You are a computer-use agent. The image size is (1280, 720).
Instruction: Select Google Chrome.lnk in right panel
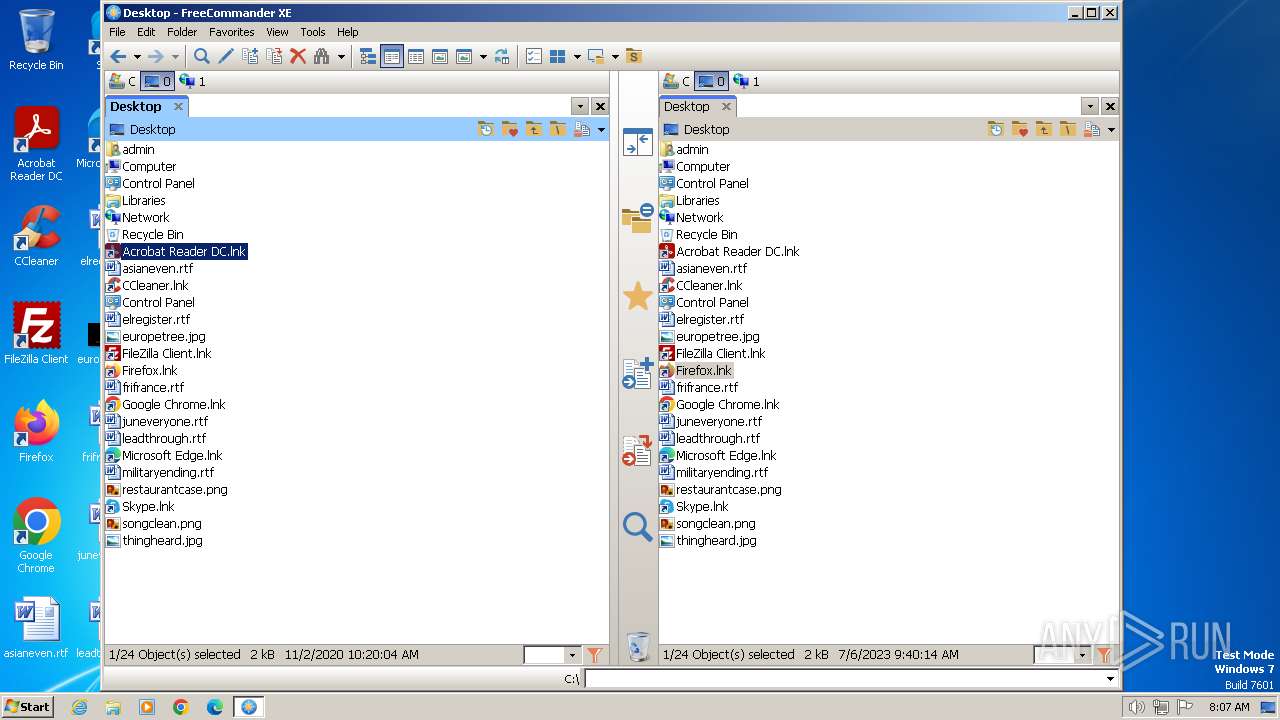(x=727, y=404)
